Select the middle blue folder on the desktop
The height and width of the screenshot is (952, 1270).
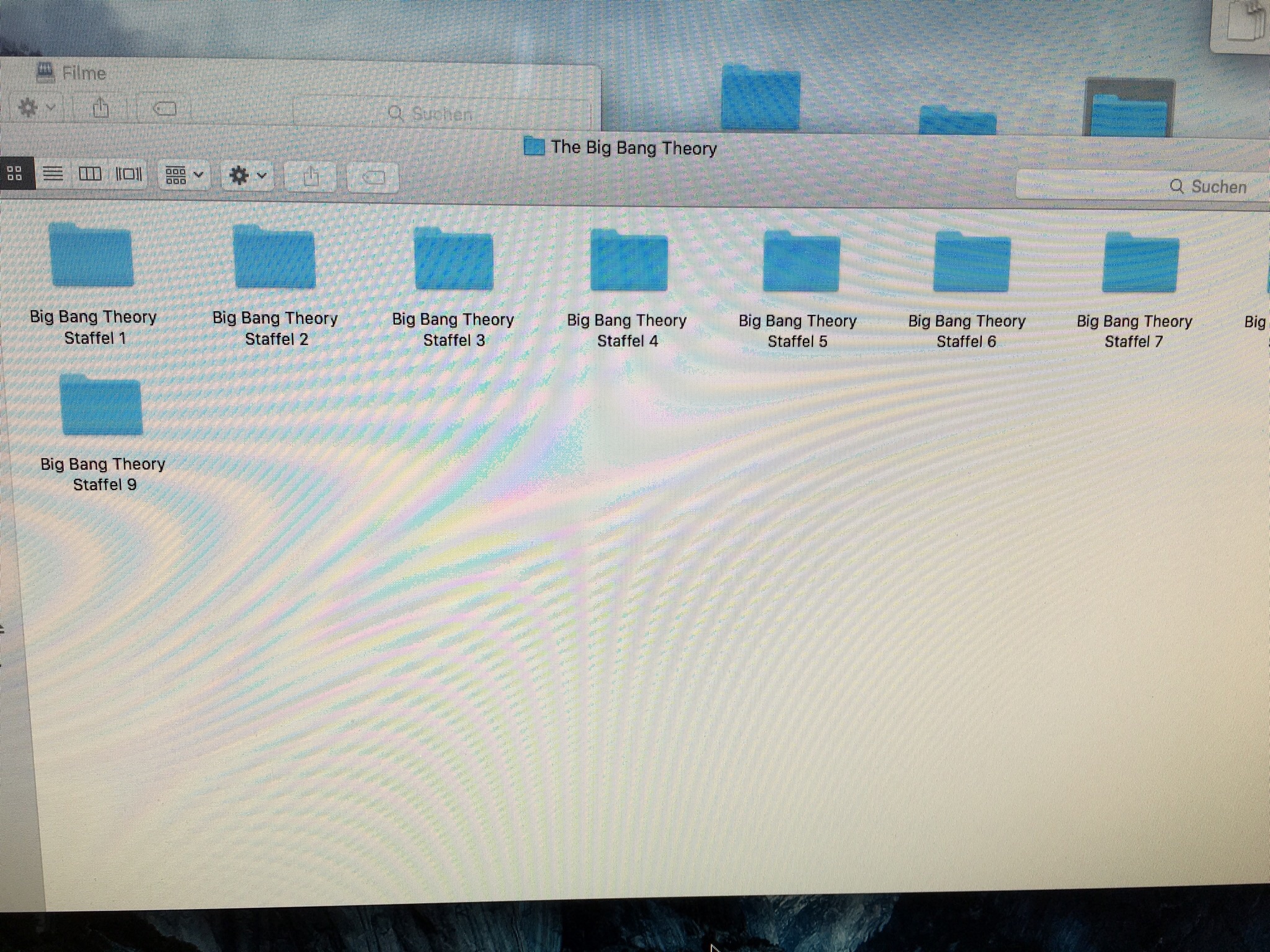957,120
